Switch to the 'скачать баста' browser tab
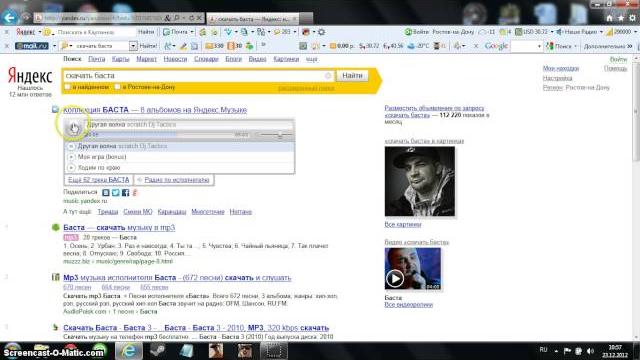Viewport: 640px width, 360px height. pos(253,19)
